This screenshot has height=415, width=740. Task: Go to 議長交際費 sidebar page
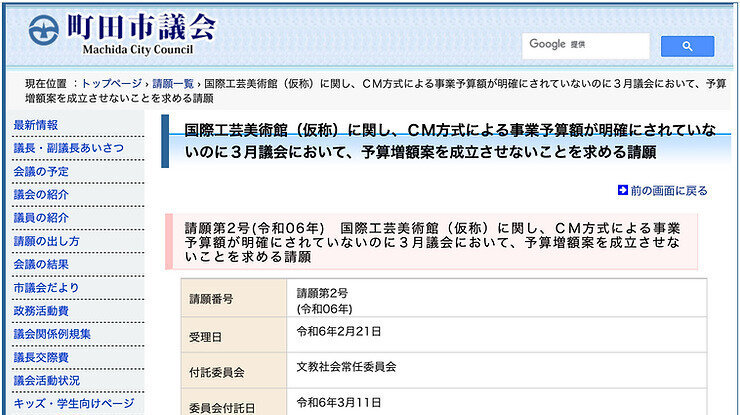42,357
